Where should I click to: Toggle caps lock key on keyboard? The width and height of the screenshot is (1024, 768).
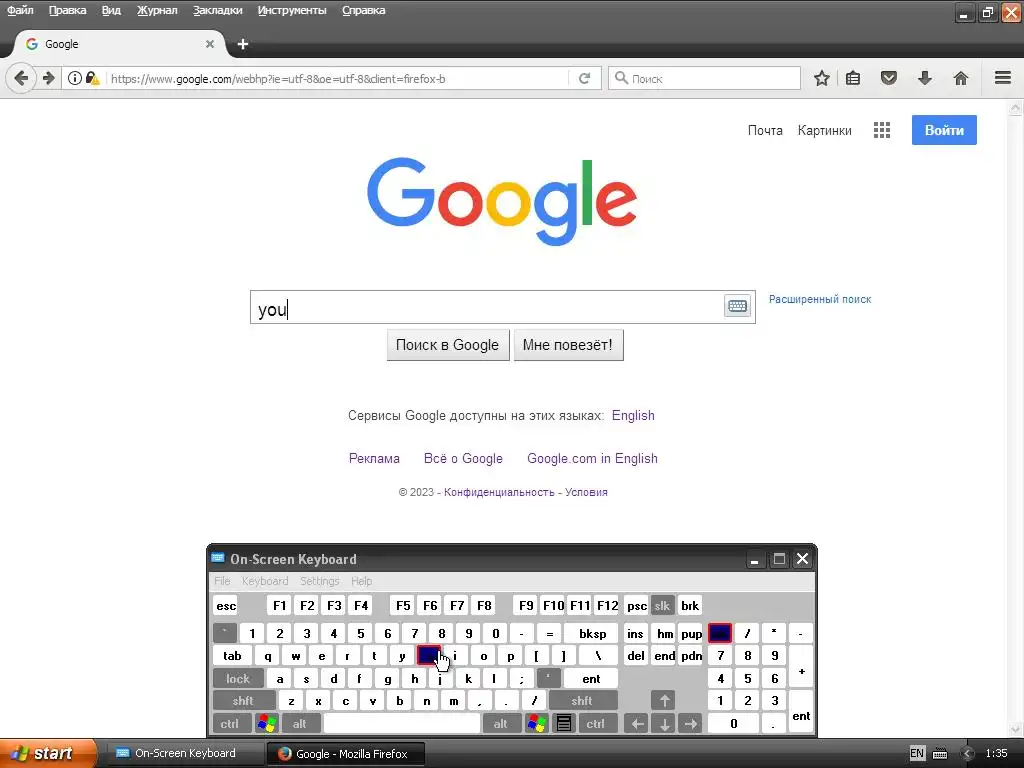(238, 679)
